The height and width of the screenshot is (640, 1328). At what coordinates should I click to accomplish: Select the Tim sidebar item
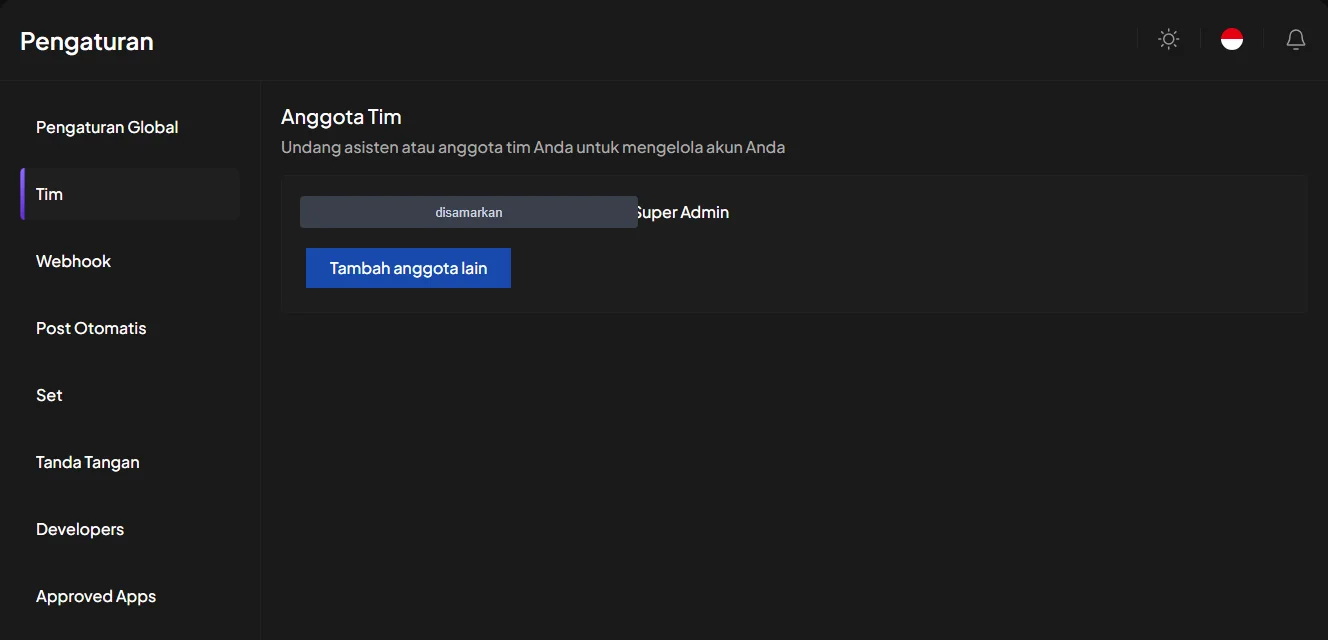[x=130, y=194]
